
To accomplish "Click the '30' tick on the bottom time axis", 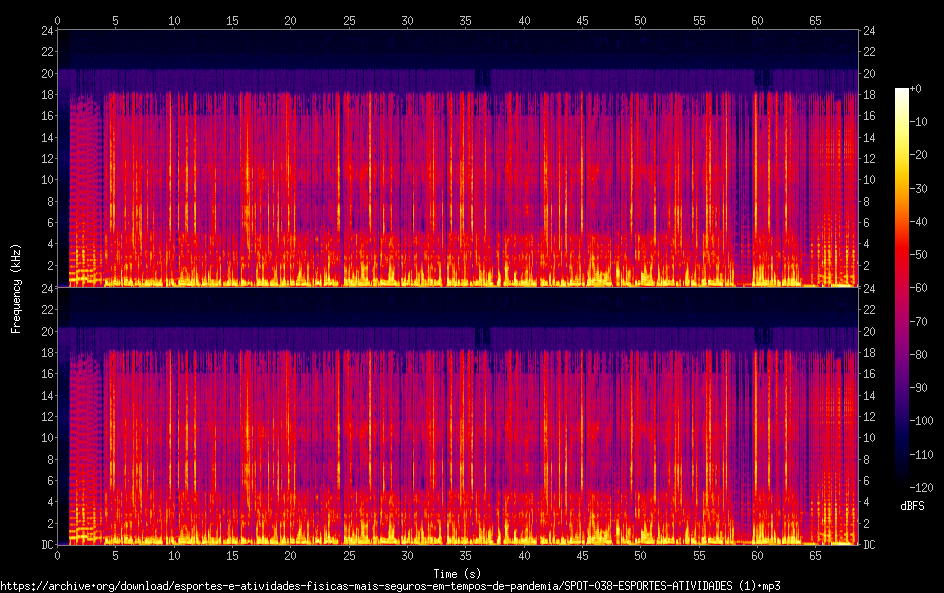I will [x=407, y=556].
